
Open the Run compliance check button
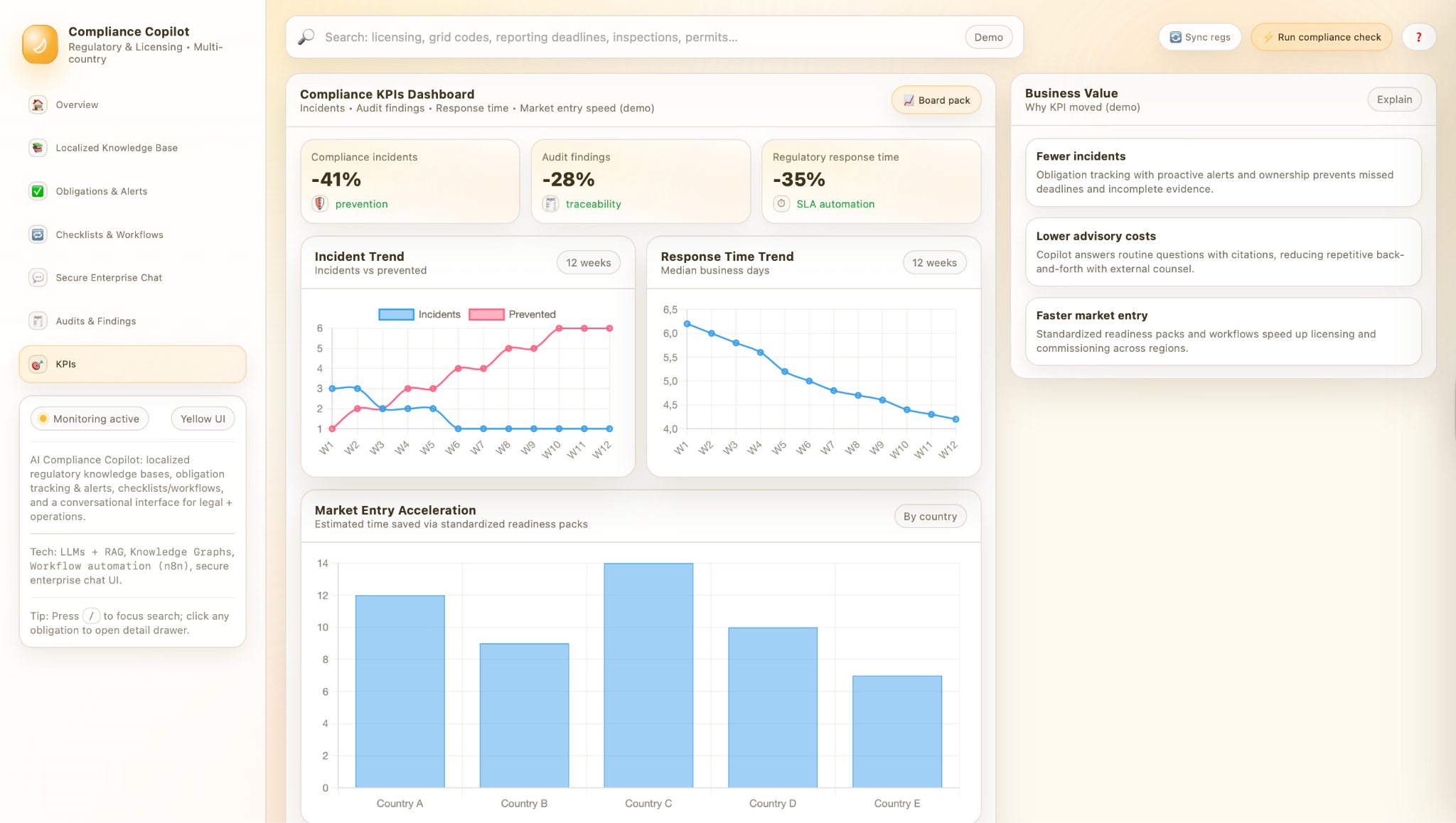click(1321, 37)
